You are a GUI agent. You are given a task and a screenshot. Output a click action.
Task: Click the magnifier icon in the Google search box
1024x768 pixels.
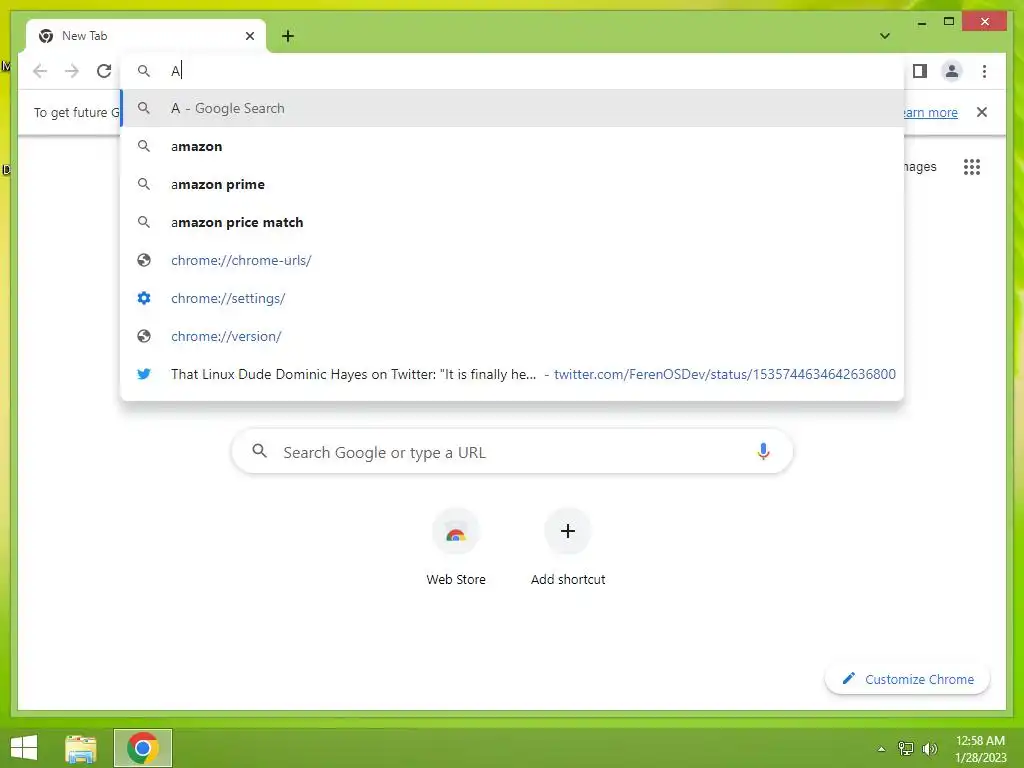point(260,451)
